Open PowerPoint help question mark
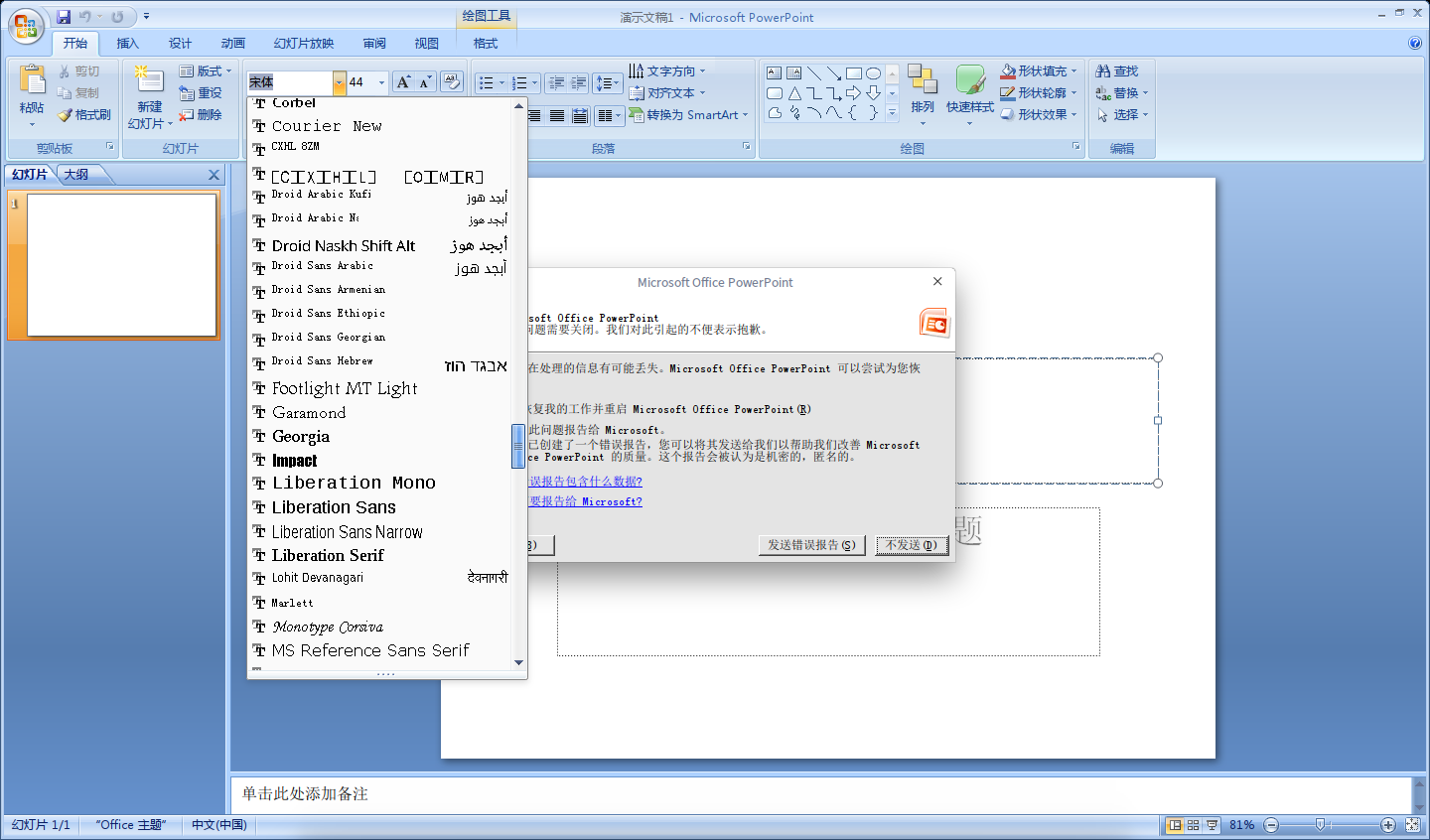The width and height of the screenshot is (1430, 840). (x=1415, y=43)
